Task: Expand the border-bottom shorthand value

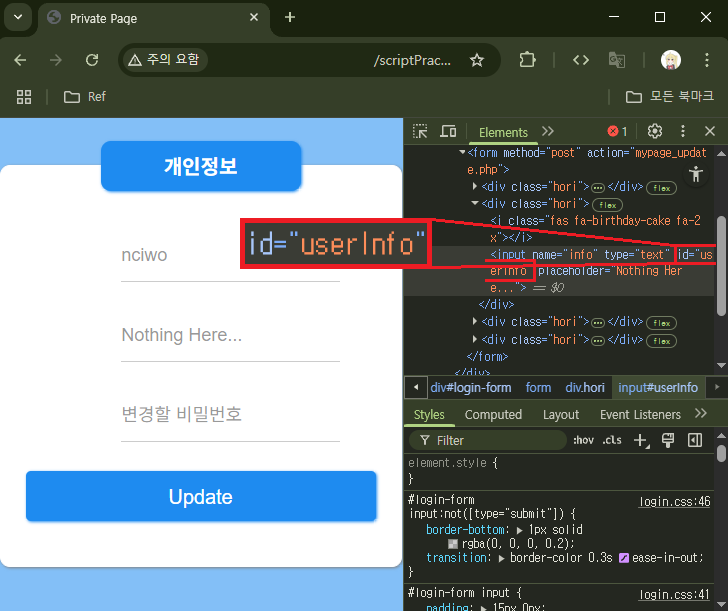Action: tap(520, 530)
